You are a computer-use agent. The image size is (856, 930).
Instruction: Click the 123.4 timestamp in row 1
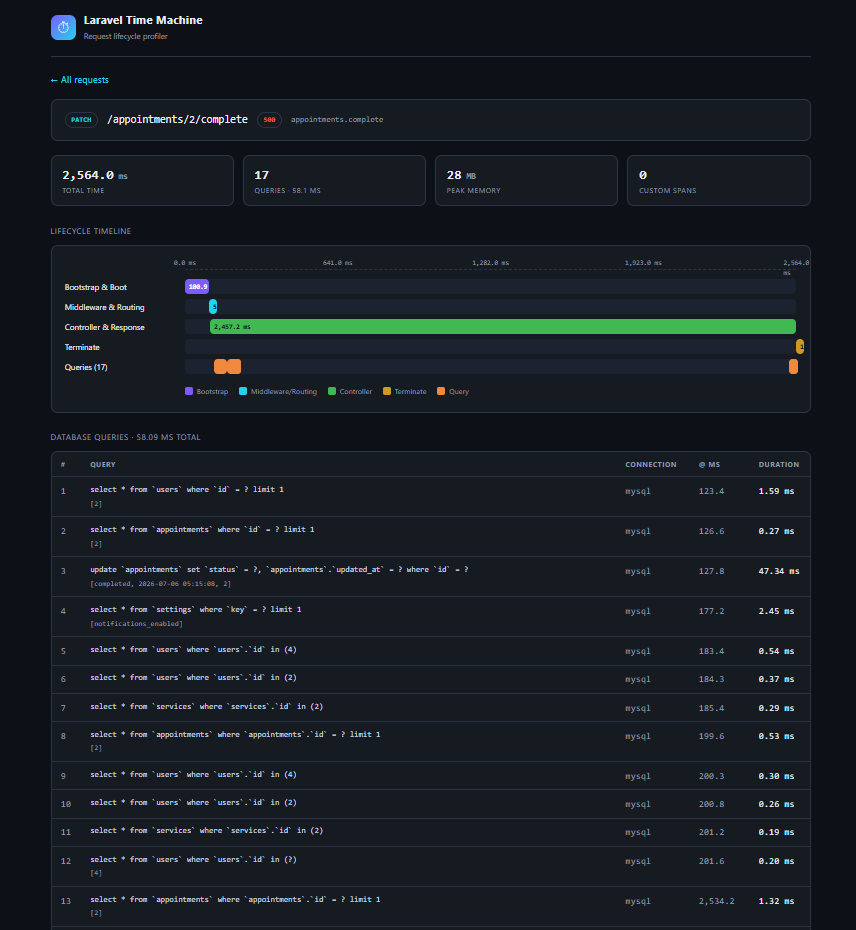(x=711, y=491)
